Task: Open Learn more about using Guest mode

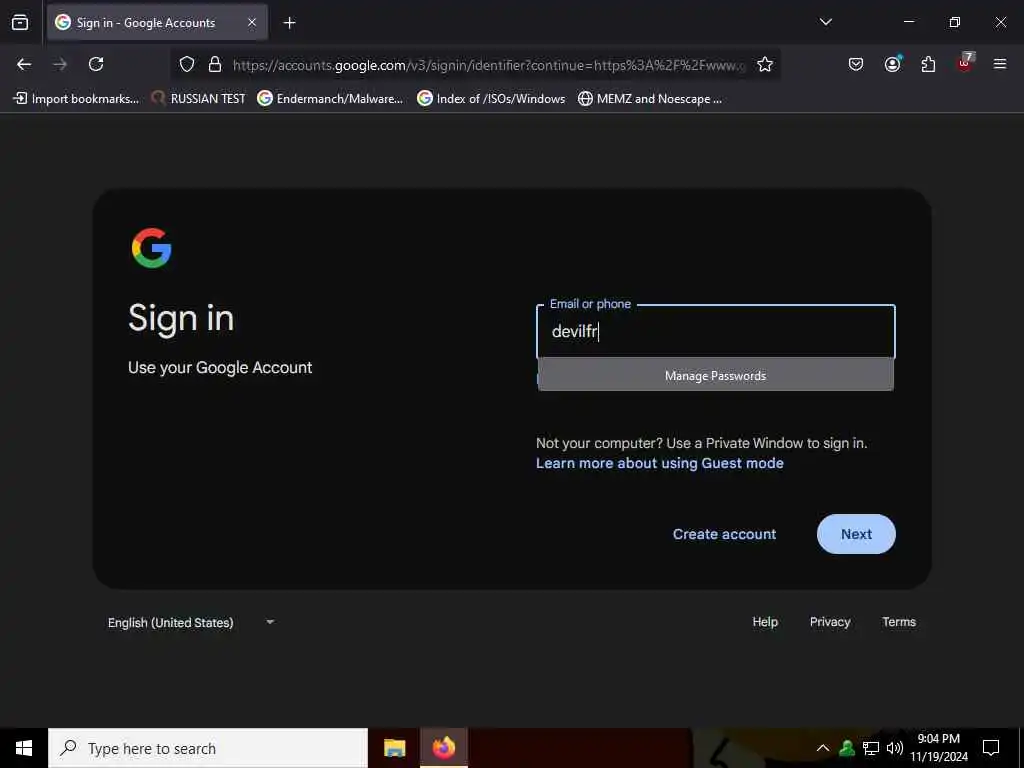Action: coord(660,463)
